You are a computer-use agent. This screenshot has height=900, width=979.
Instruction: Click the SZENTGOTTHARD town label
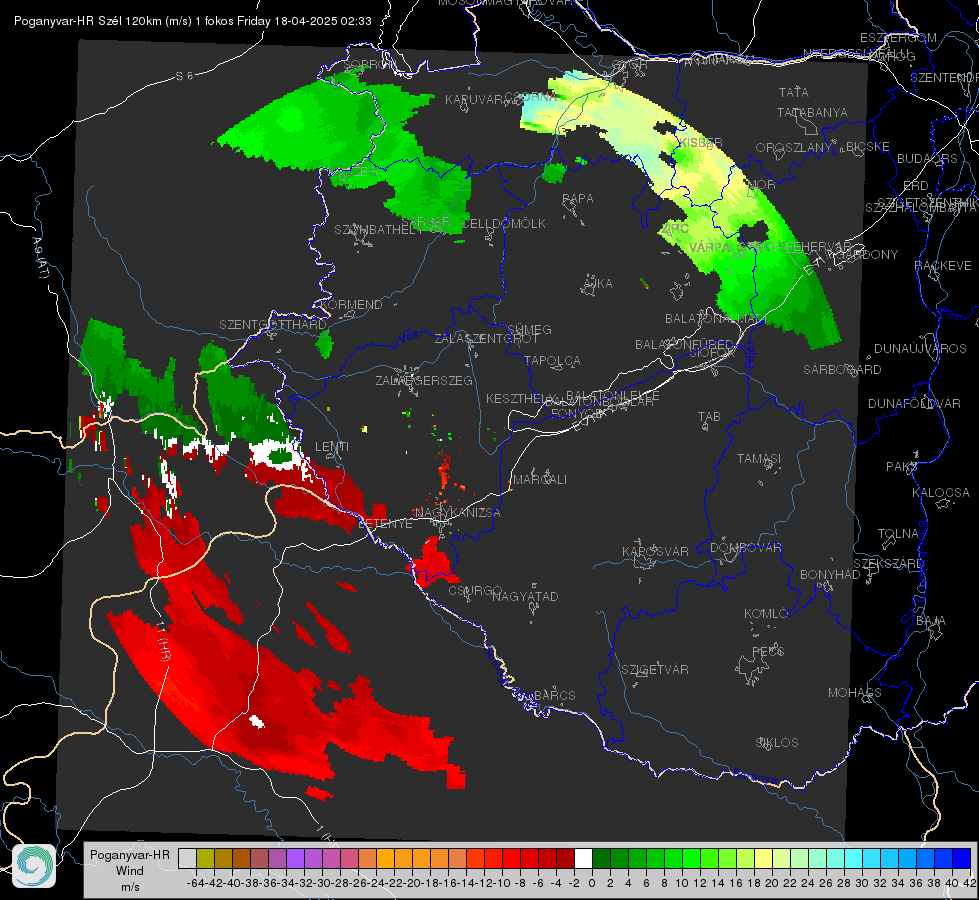click(x=273, y=325)
